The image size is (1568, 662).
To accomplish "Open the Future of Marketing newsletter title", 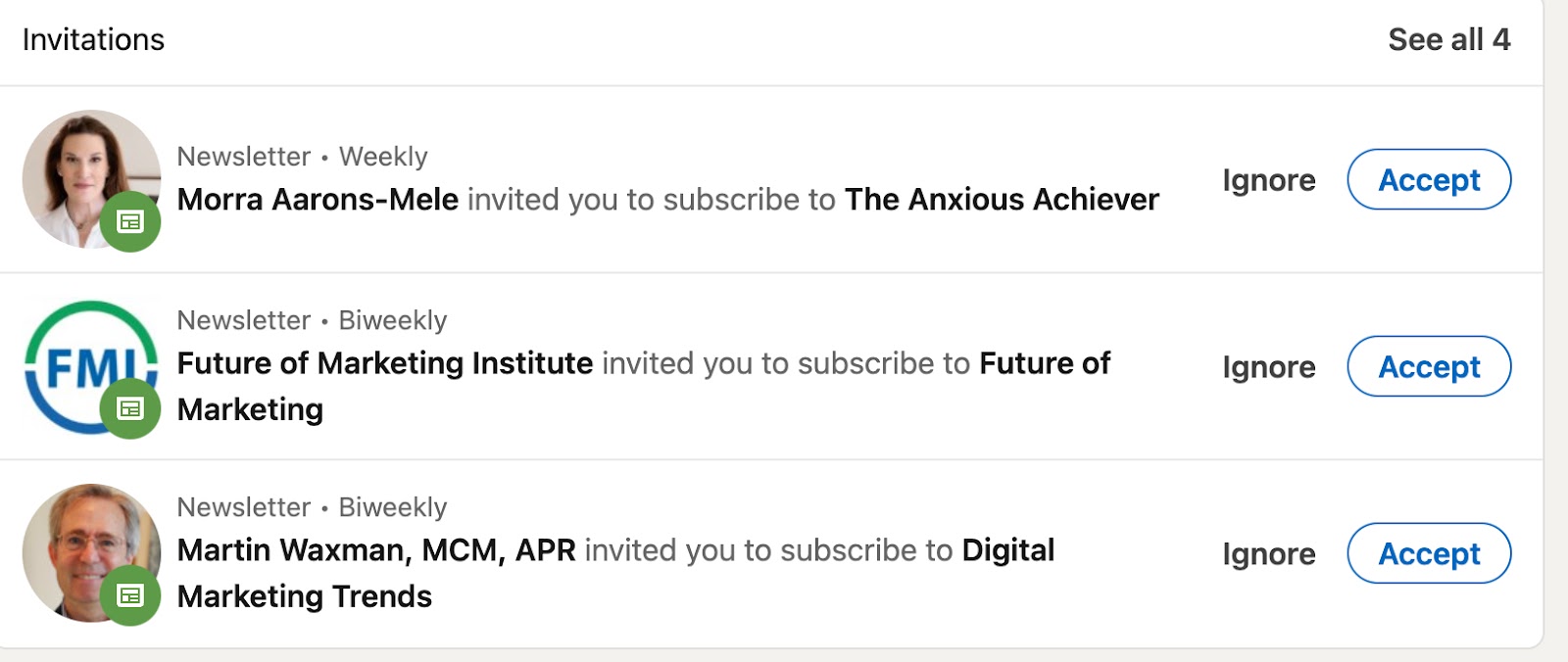I will point(1044,363).
